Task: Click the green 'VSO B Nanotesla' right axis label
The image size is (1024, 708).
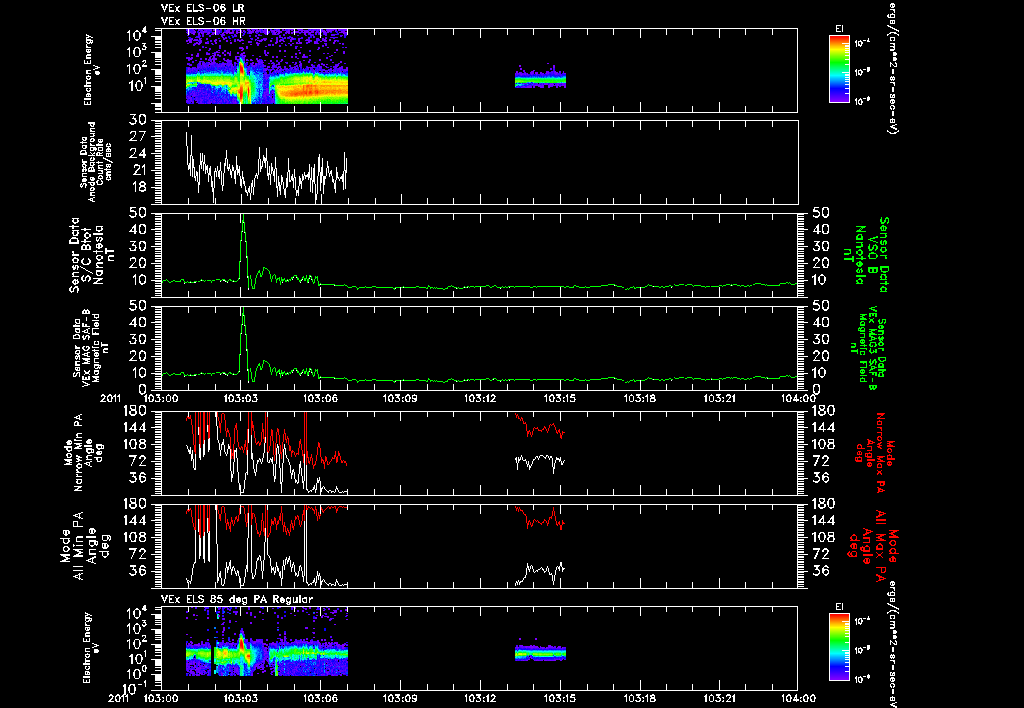Action: (866, 255)
